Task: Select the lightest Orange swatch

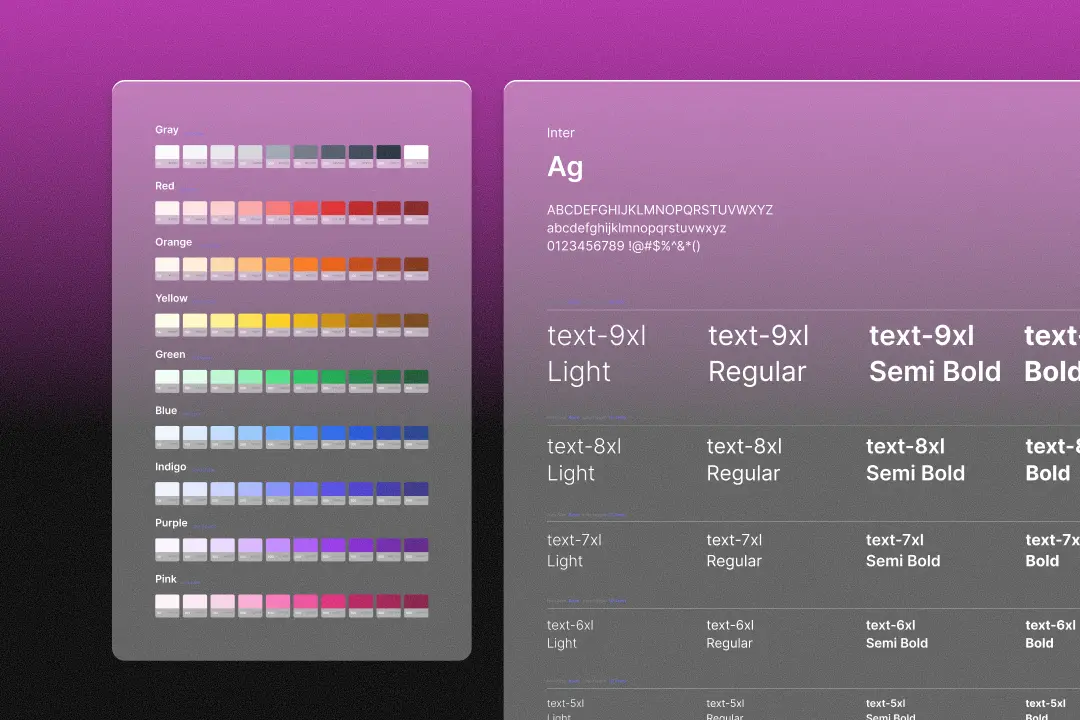Action: pyautogui.click(x=167, y=269)
